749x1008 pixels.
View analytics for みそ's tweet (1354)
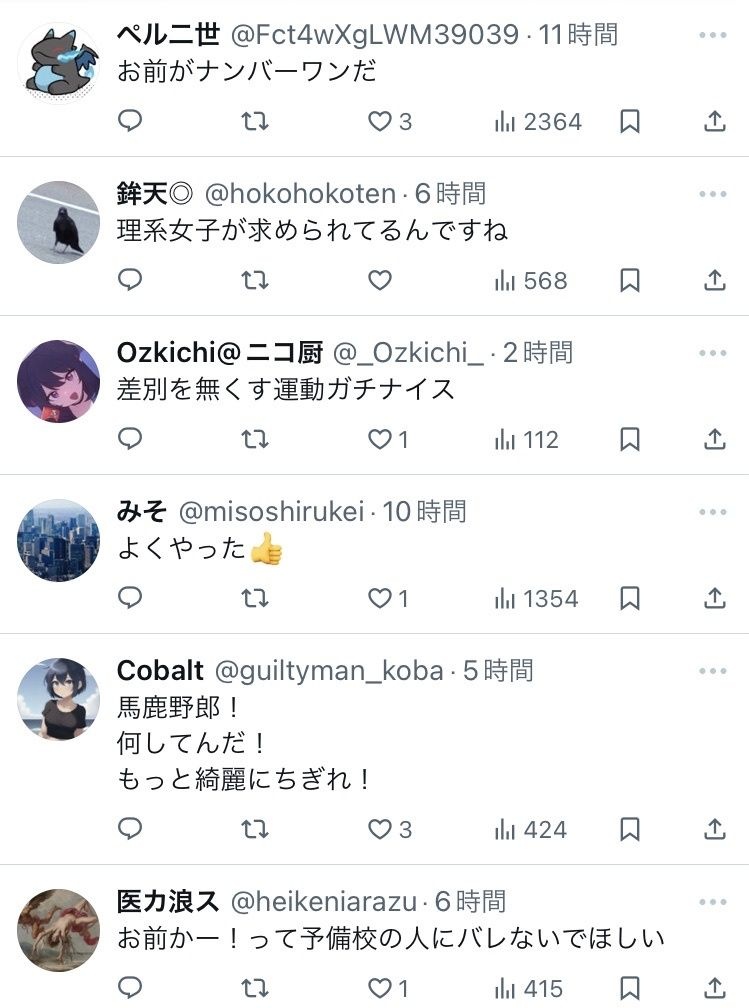point(536,598)
